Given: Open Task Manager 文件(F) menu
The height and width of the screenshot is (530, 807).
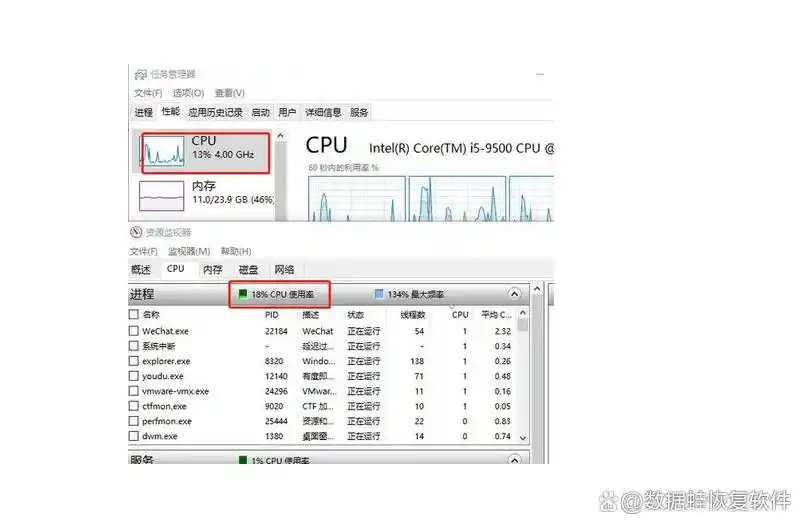Looking at the screenshot, I should point(148,93).
